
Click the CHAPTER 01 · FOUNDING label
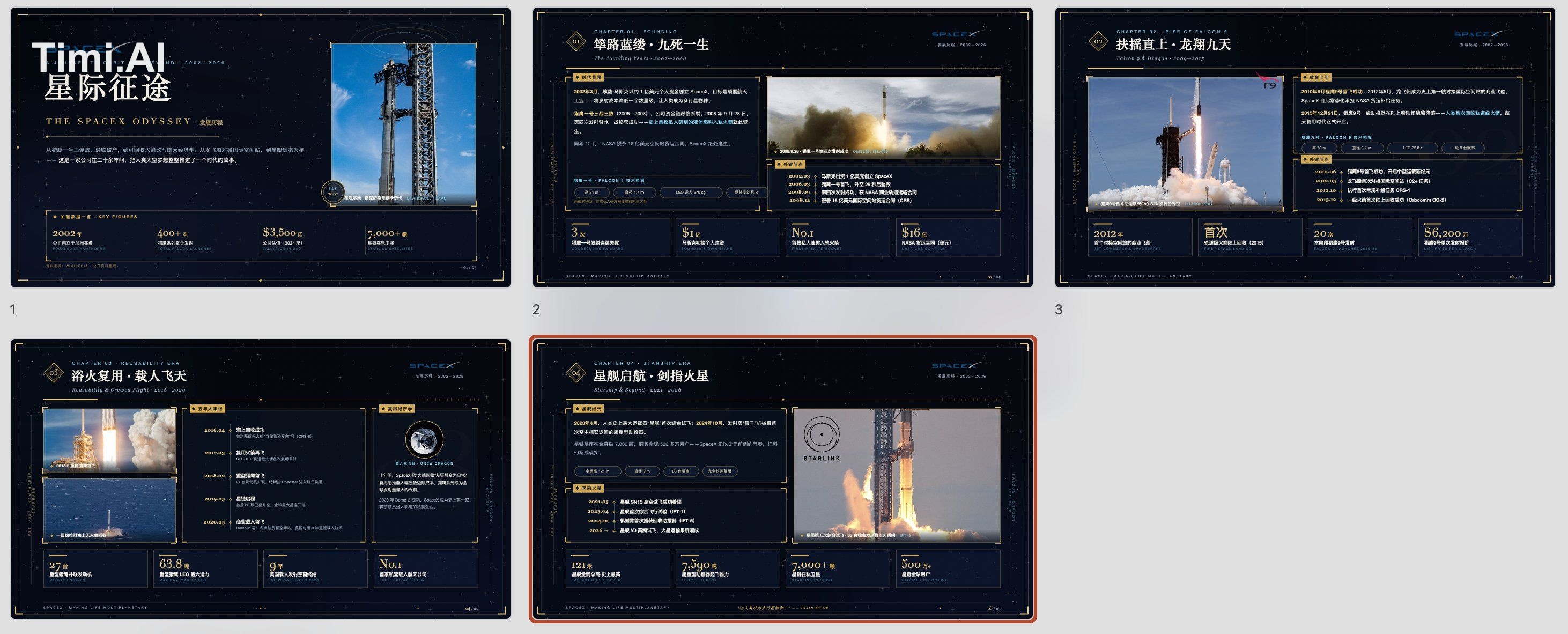tap(635, 32)
